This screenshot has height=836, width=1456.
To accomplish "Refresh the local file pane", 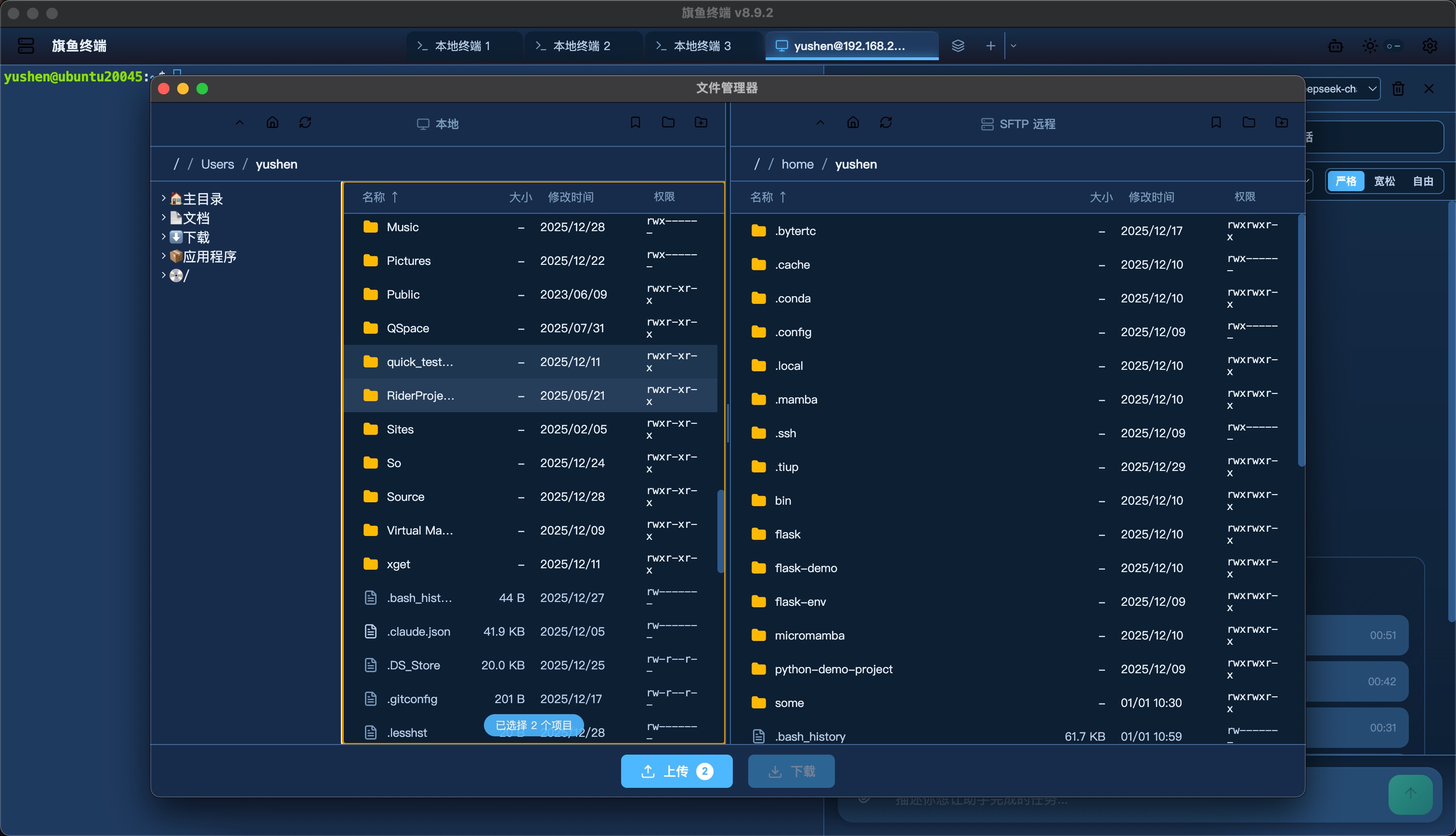I will (305, 122).
